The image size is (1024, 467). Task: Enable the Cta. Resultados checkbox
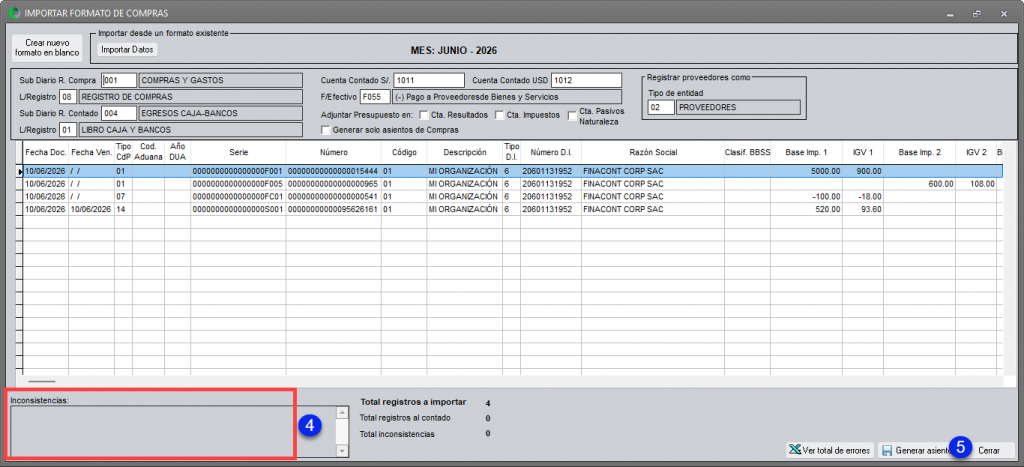coord(424,116)
